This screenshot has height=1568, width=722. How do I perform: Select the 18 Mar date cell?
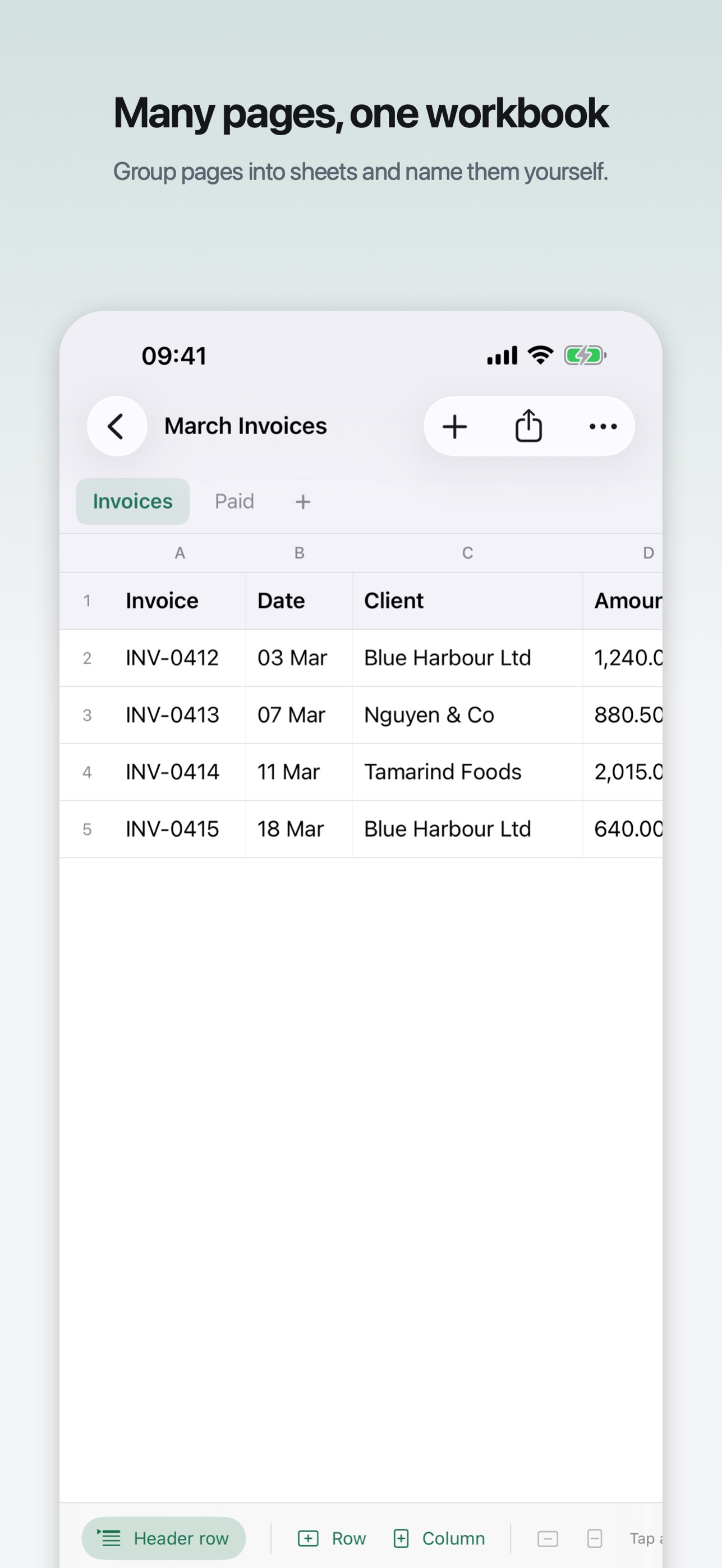point(299,829)
